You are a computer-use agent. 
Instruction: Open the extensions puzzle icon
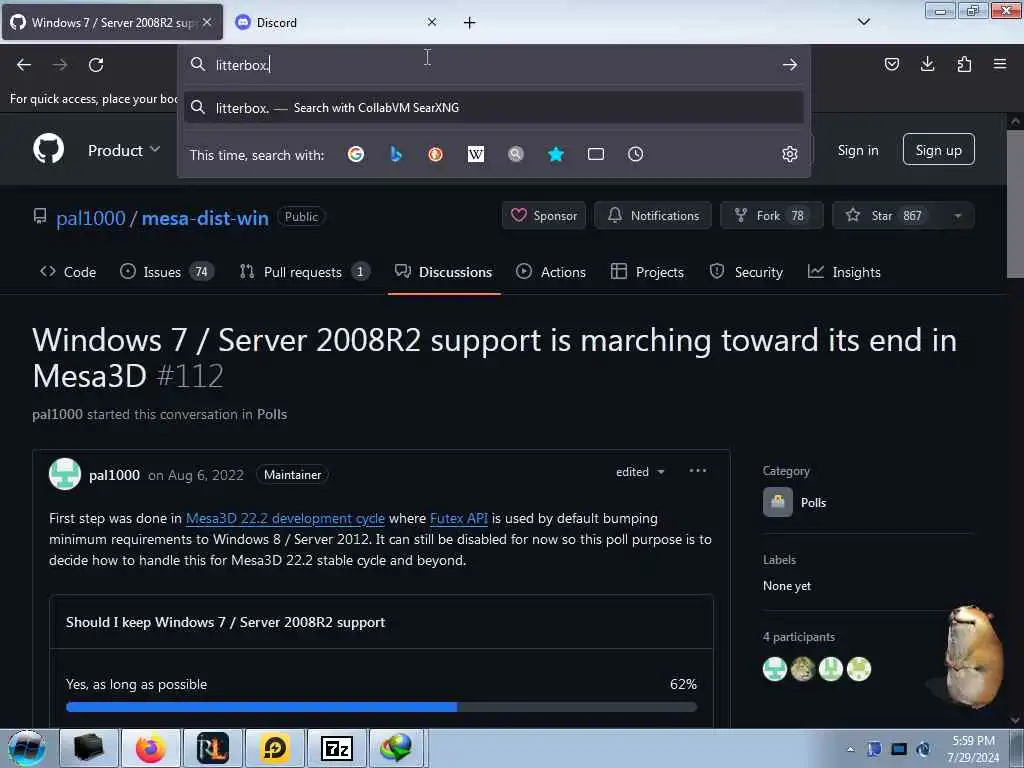[964, 64]
